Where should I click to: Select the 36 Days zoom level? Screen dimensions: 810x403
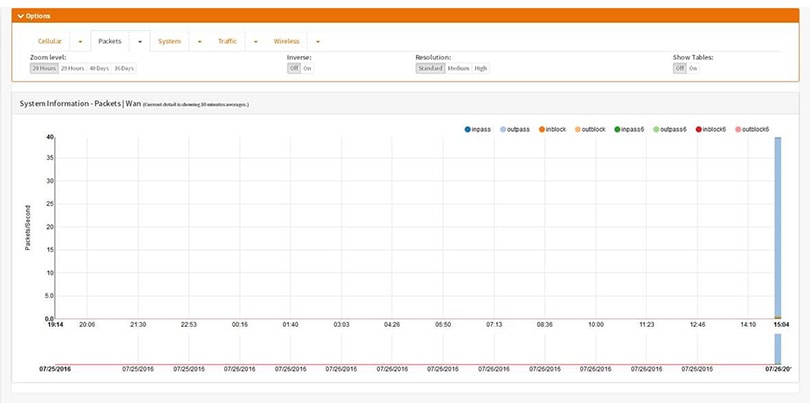pos(124,68)
